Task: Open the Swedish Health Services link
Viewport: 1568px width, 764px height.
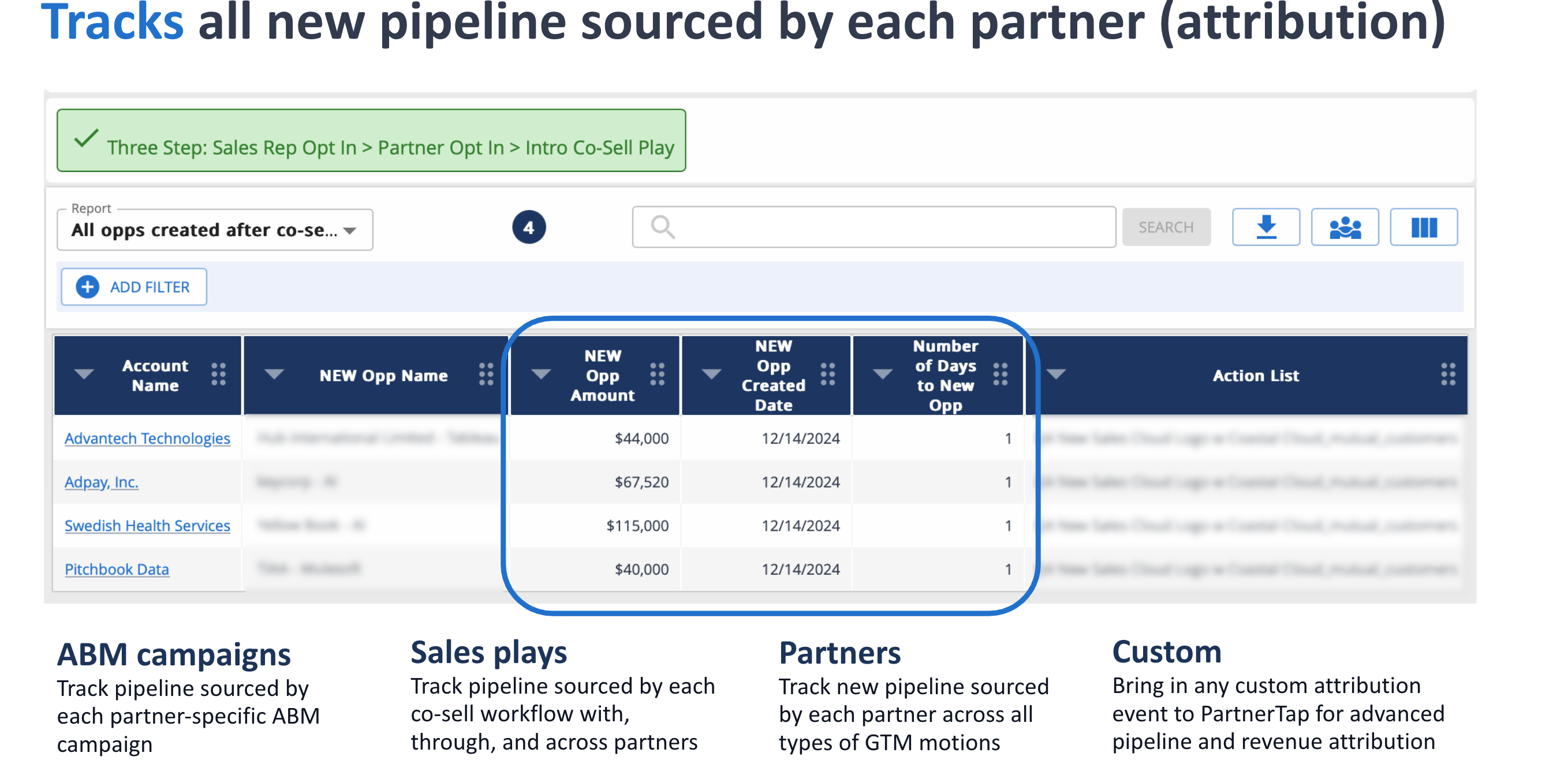Action: pyautogui.click(x=147, y=526)
